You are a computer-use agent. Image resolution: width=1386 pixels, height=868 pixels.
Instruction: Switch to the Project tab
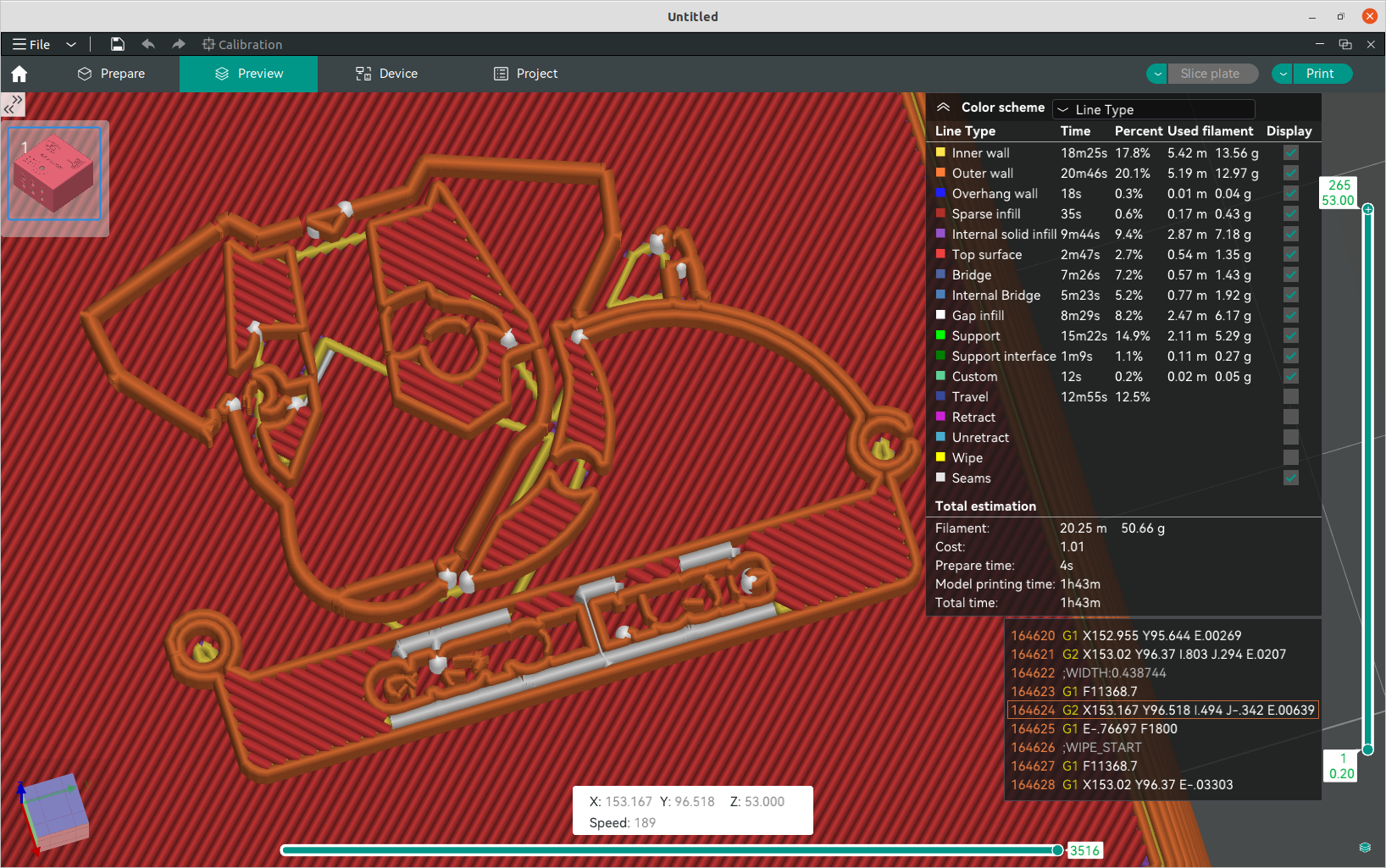(x=525, y=74)
